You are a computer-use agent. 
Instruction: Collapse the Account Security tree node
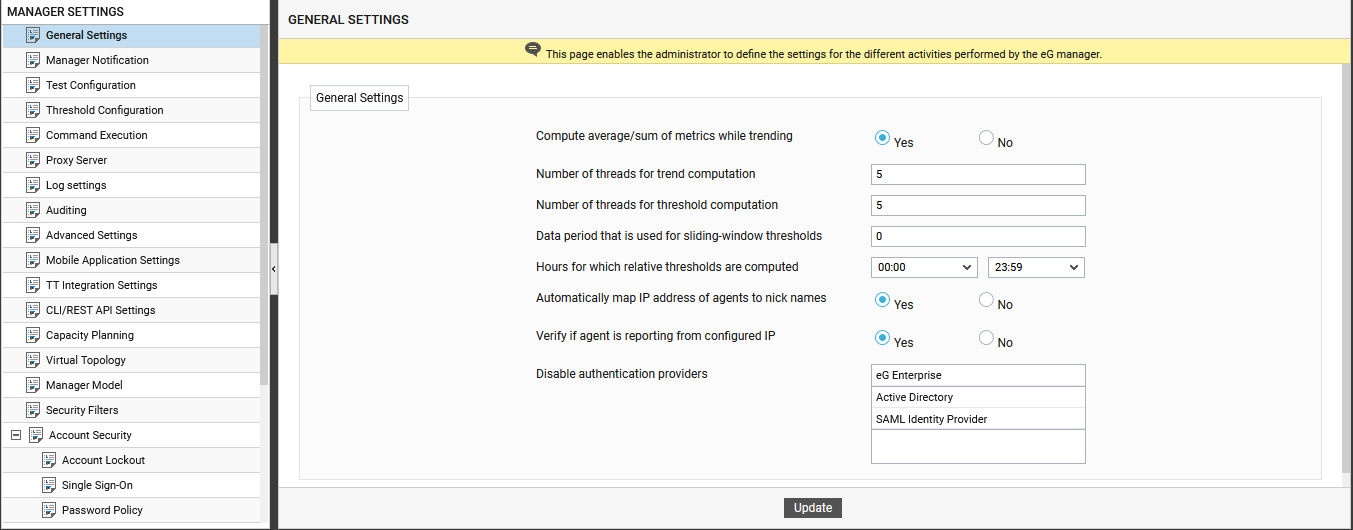pos(16,435)
